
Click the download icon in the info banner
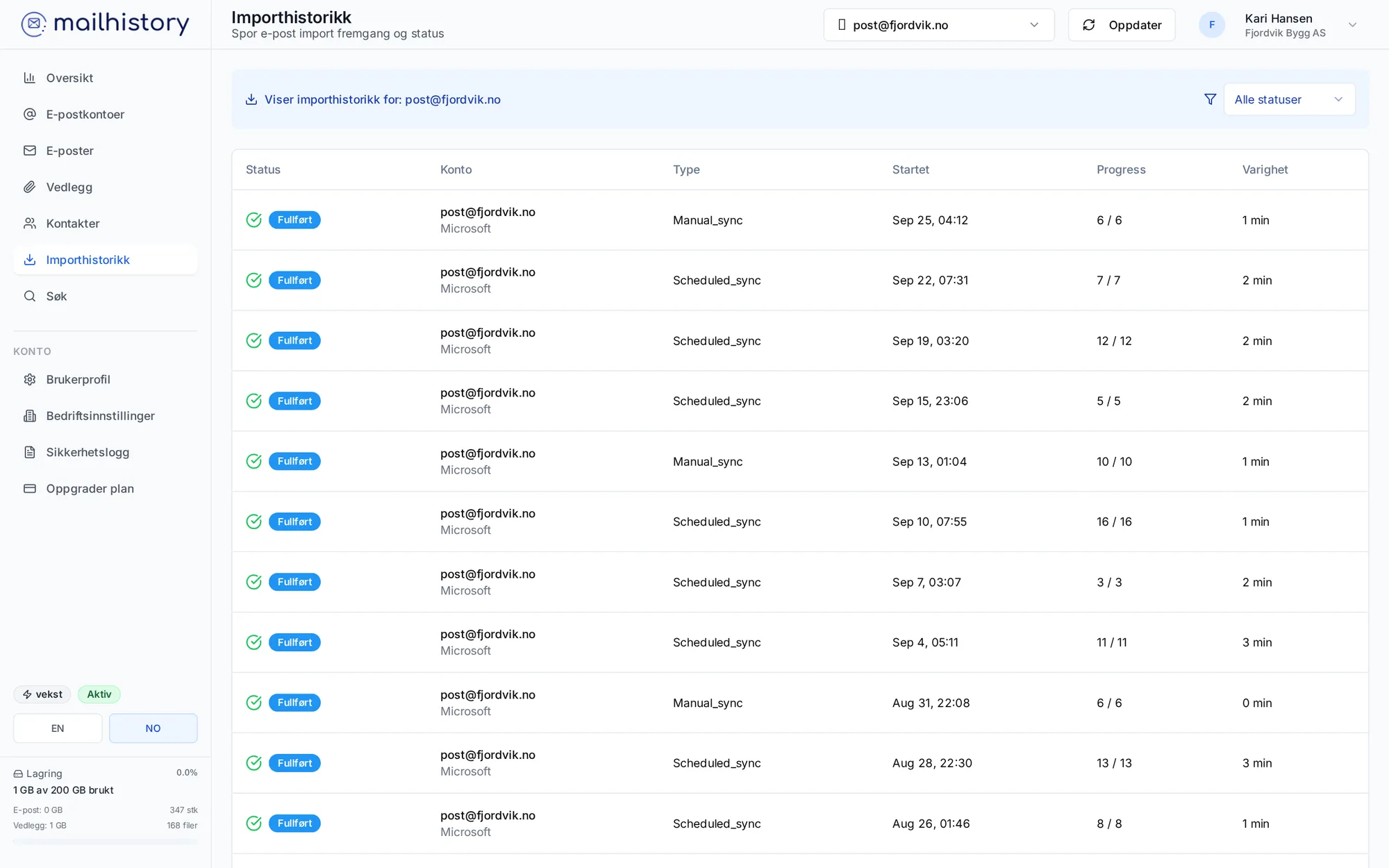(251, 99)
